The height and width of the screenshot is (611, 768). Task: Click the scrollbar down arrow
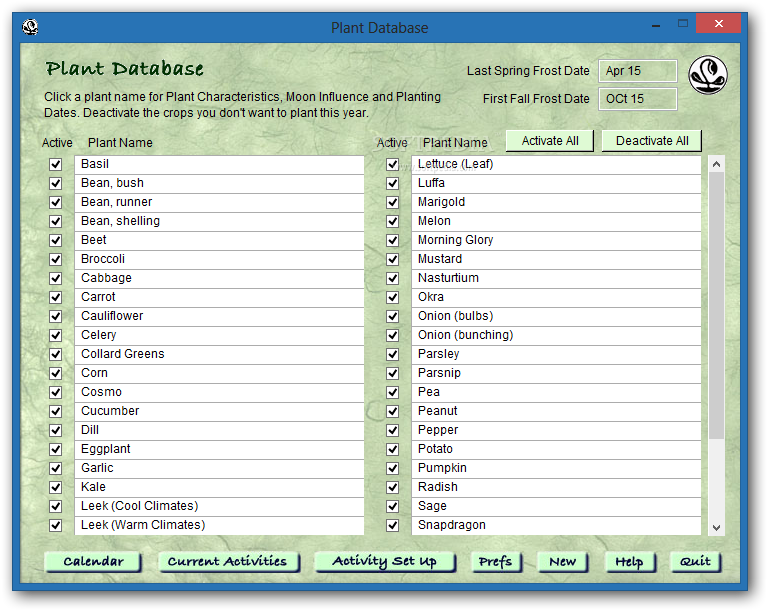coord(716,528)
